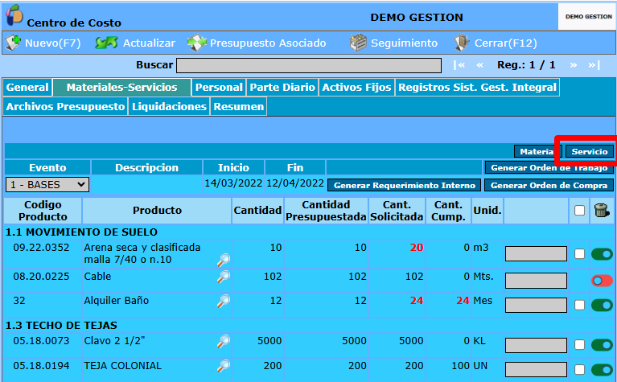The height and width of the screenshot is (382, 617).
Task: Open magnifier lookup for Alquiler Baño row
Action: coord(224,301)
